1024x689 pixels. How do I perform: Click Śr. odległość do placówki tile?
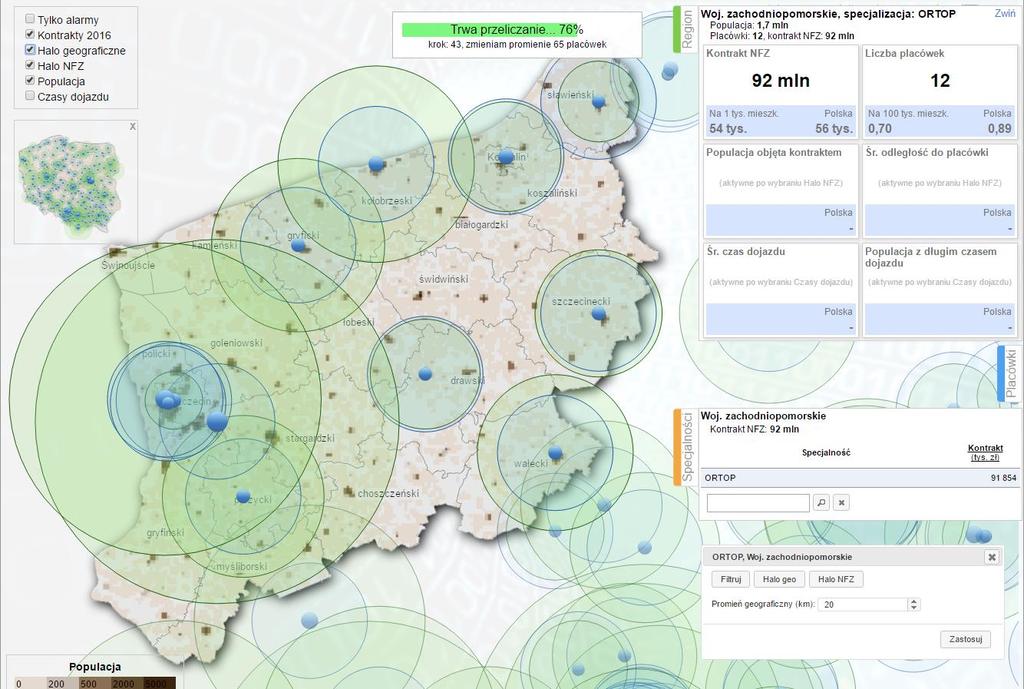[940, 191]
